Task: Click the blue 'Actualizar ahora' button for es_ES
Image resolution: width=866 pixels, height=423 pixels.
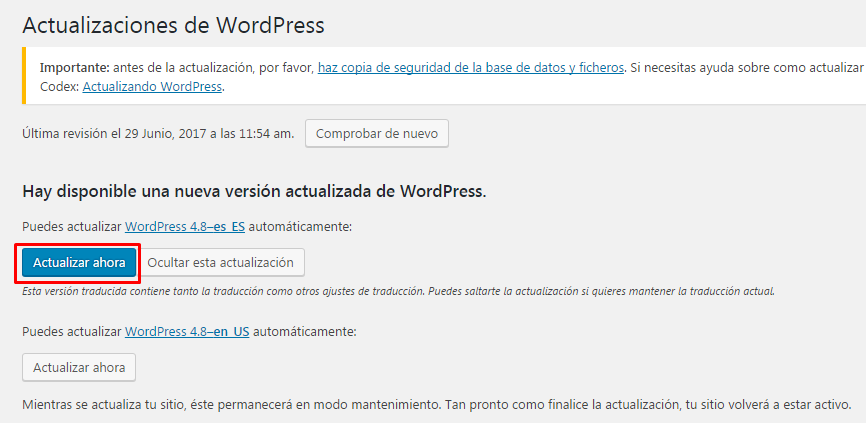Action: pyautogui.click(x=79, y=262)
